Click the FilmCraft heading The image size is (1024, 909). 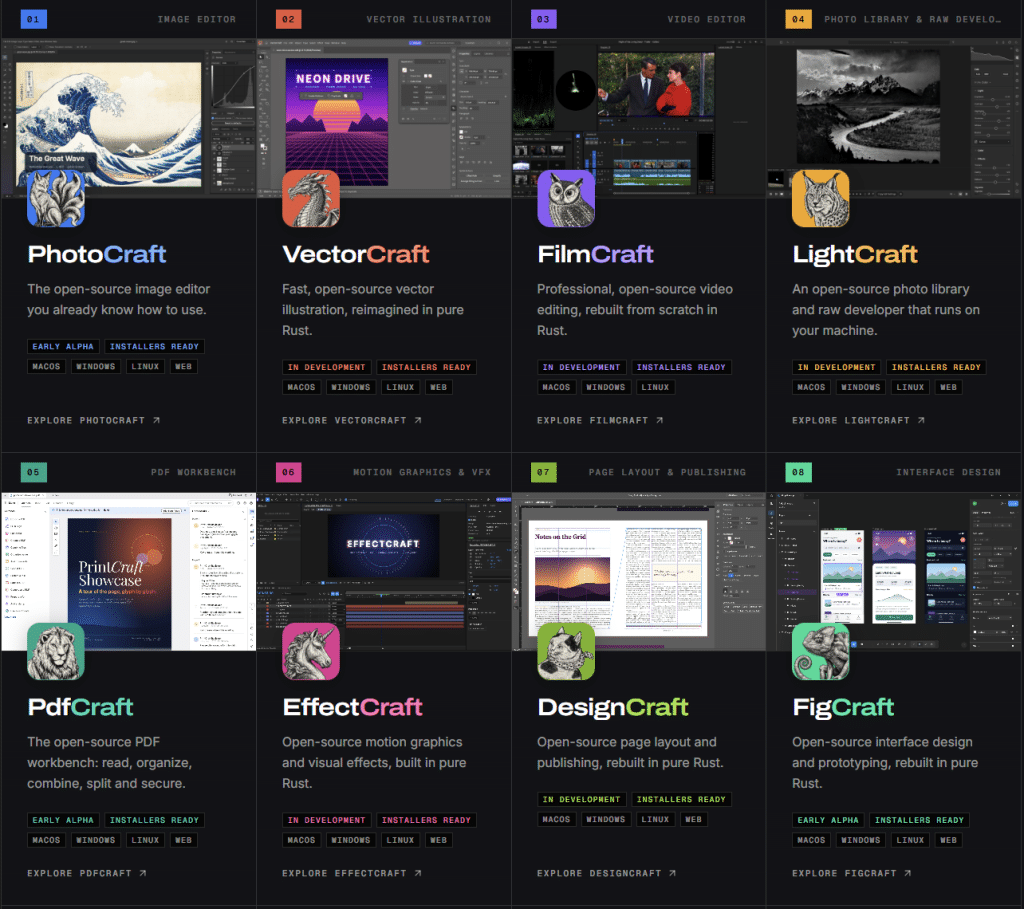596,254
